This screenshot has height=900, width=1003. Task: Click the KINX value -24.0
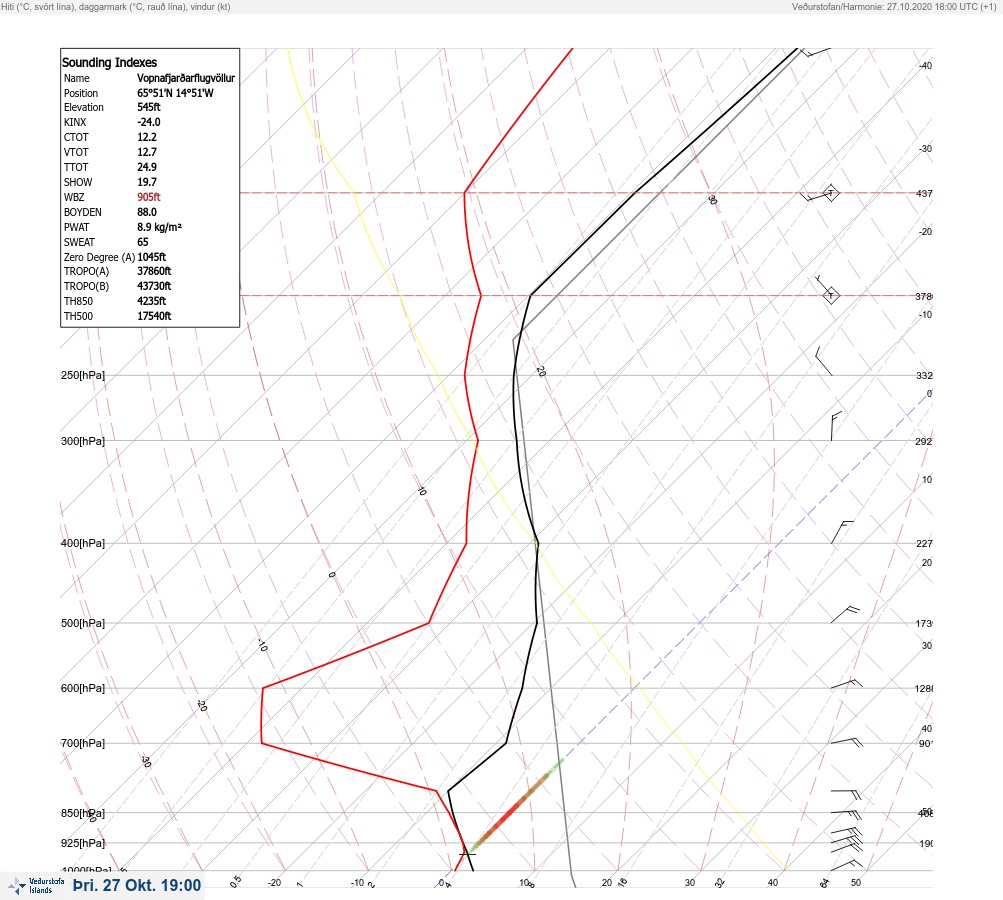148,122
